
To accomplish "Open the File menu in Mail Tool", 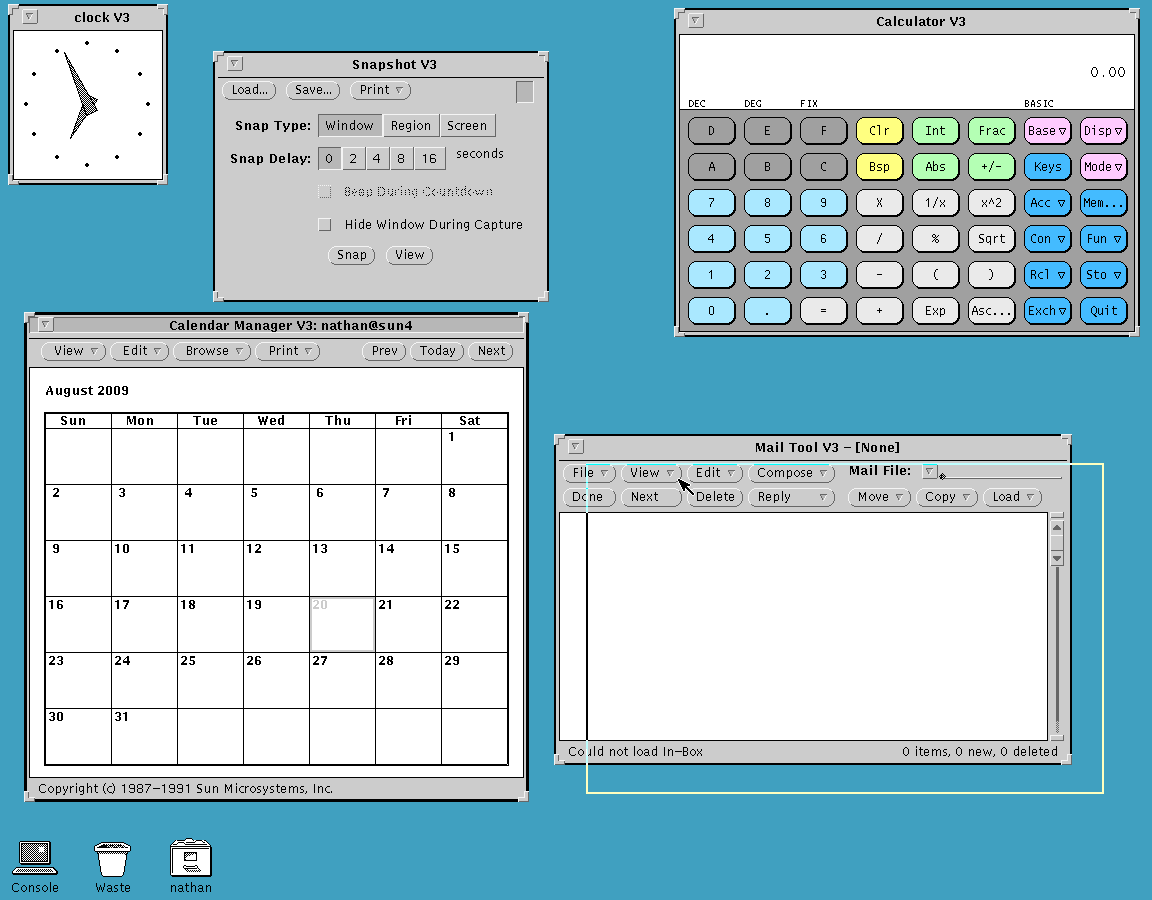I will (589, 473).
